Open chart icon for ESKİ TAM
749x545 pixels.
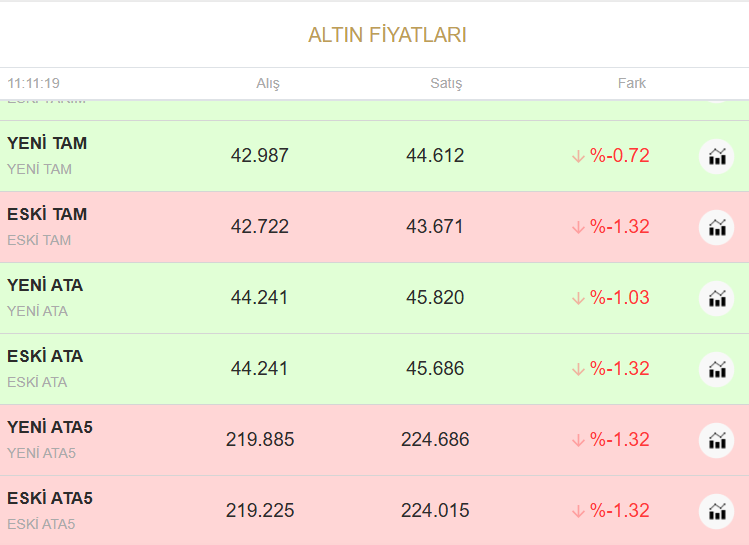point(716,227)
